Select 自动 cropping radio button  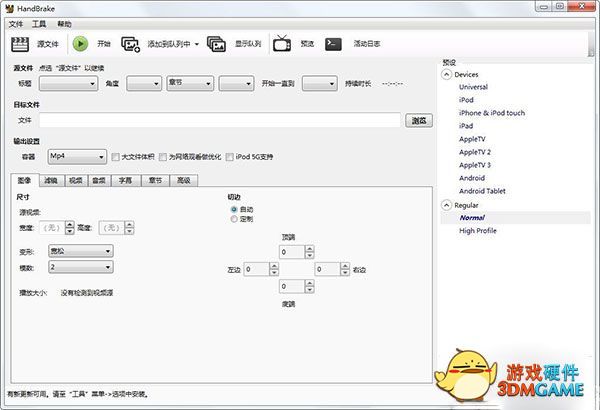pyautogui.click(x=234, y=209)
